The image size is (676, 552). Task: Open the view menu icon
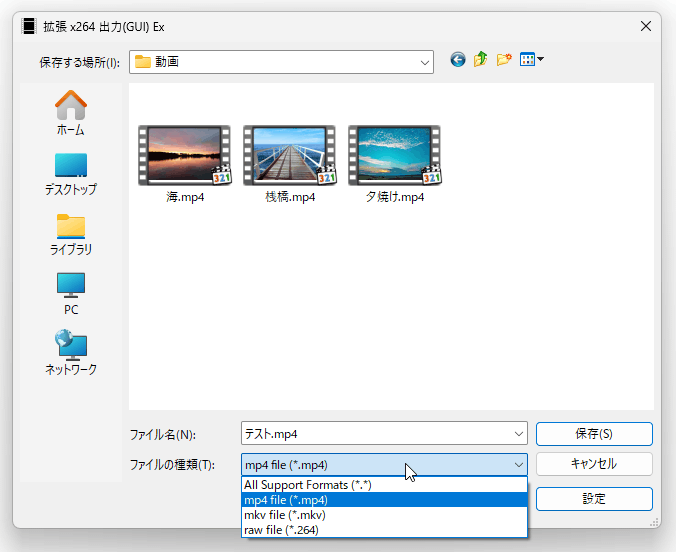pos(531,60)
